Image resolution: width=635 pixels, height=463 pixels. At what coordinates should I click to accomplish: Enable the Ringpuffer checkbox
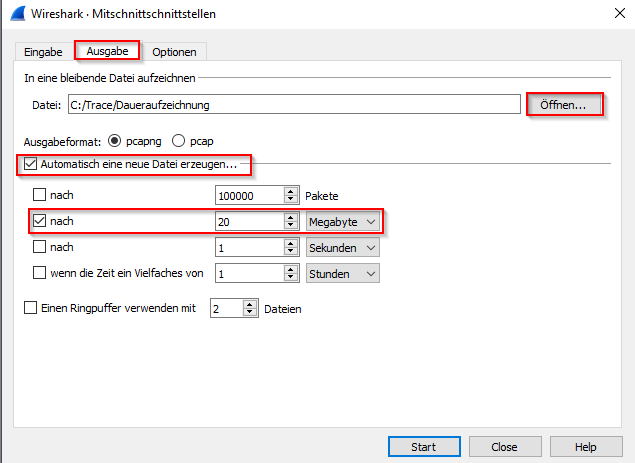point(30,309)
